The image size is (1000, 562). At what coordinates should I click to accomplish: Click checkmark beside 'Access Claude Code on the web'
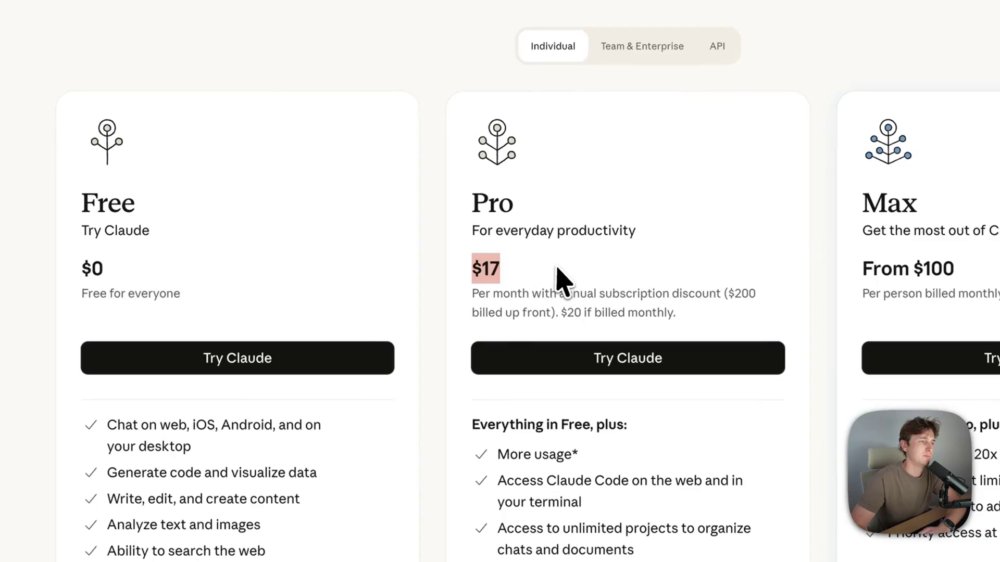click(481, 480)
